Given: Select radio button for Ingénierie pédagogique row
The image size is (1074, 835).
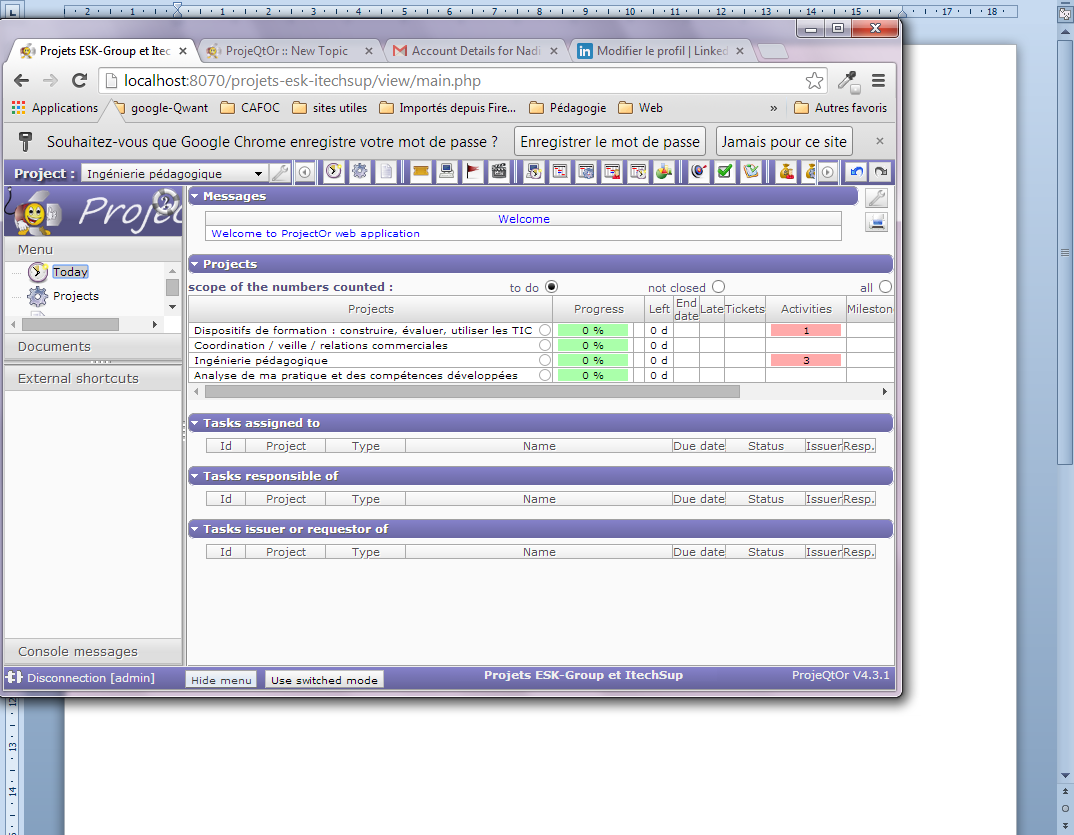Looking at the screenshot, I should click(545, 360).
